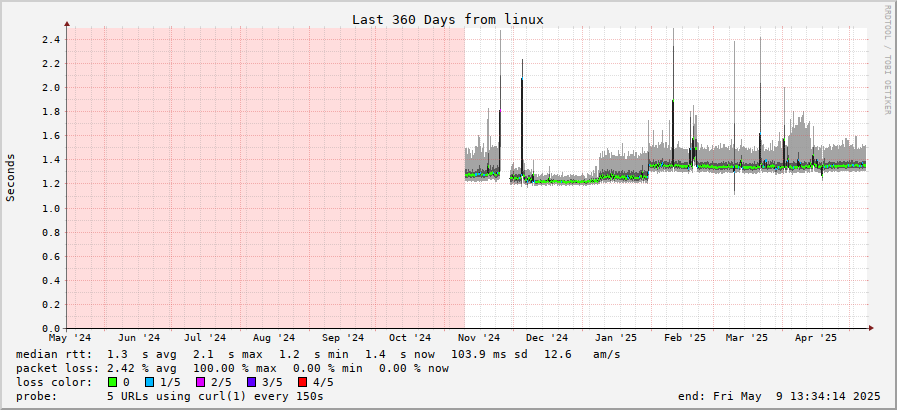Click the y-axis arrowhead at top of graph
897x410 pixels.
[67, 24]
